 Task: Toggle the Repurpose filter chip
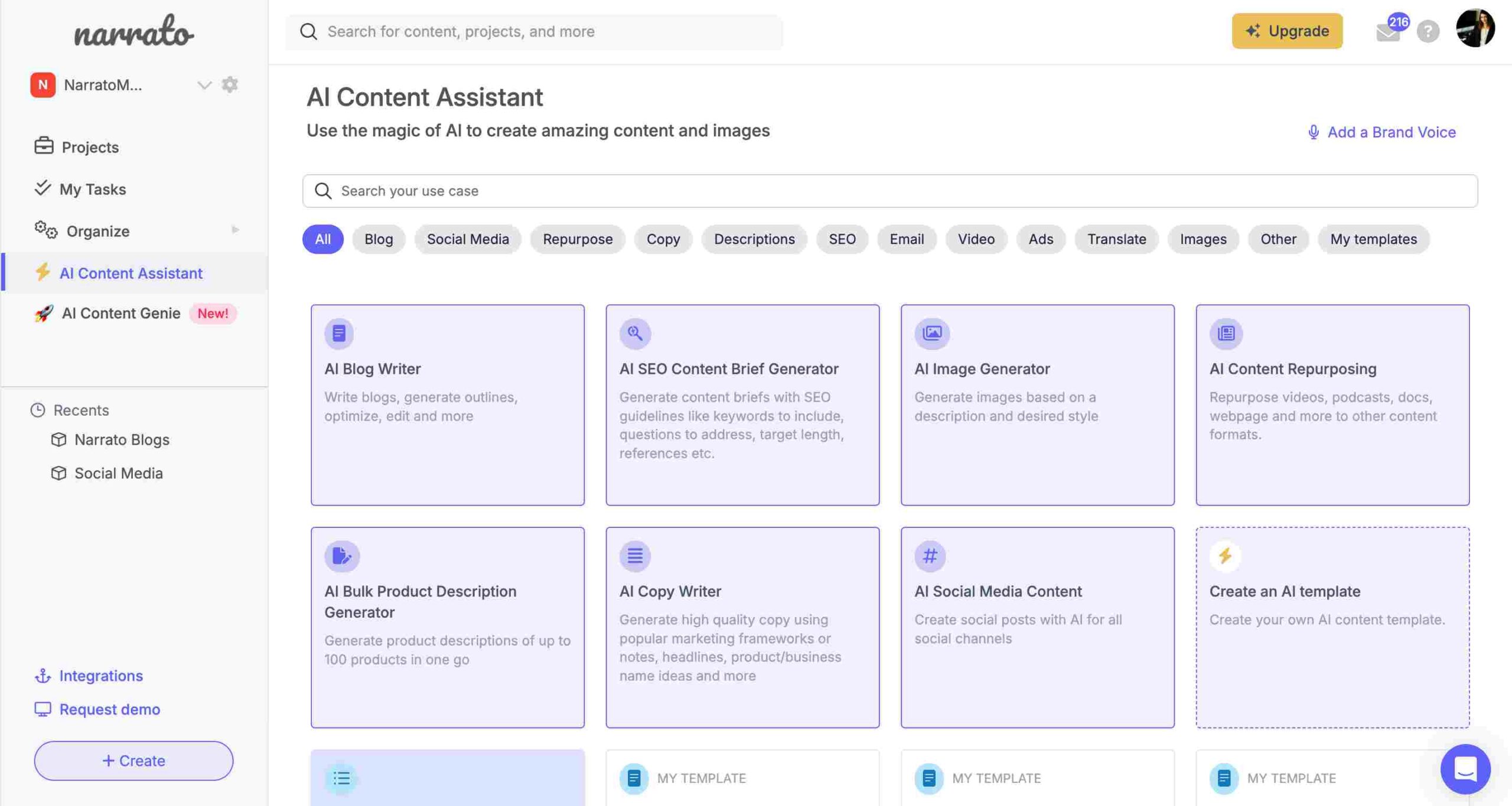tap(577, 238)
